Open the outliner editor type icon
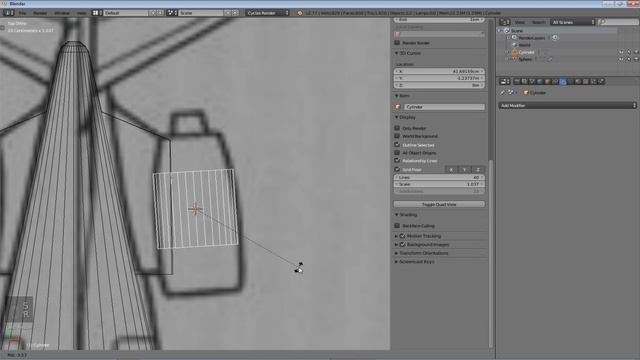This screenshot has height=360, width=640. pyautogui.click(x=505, y=22)
